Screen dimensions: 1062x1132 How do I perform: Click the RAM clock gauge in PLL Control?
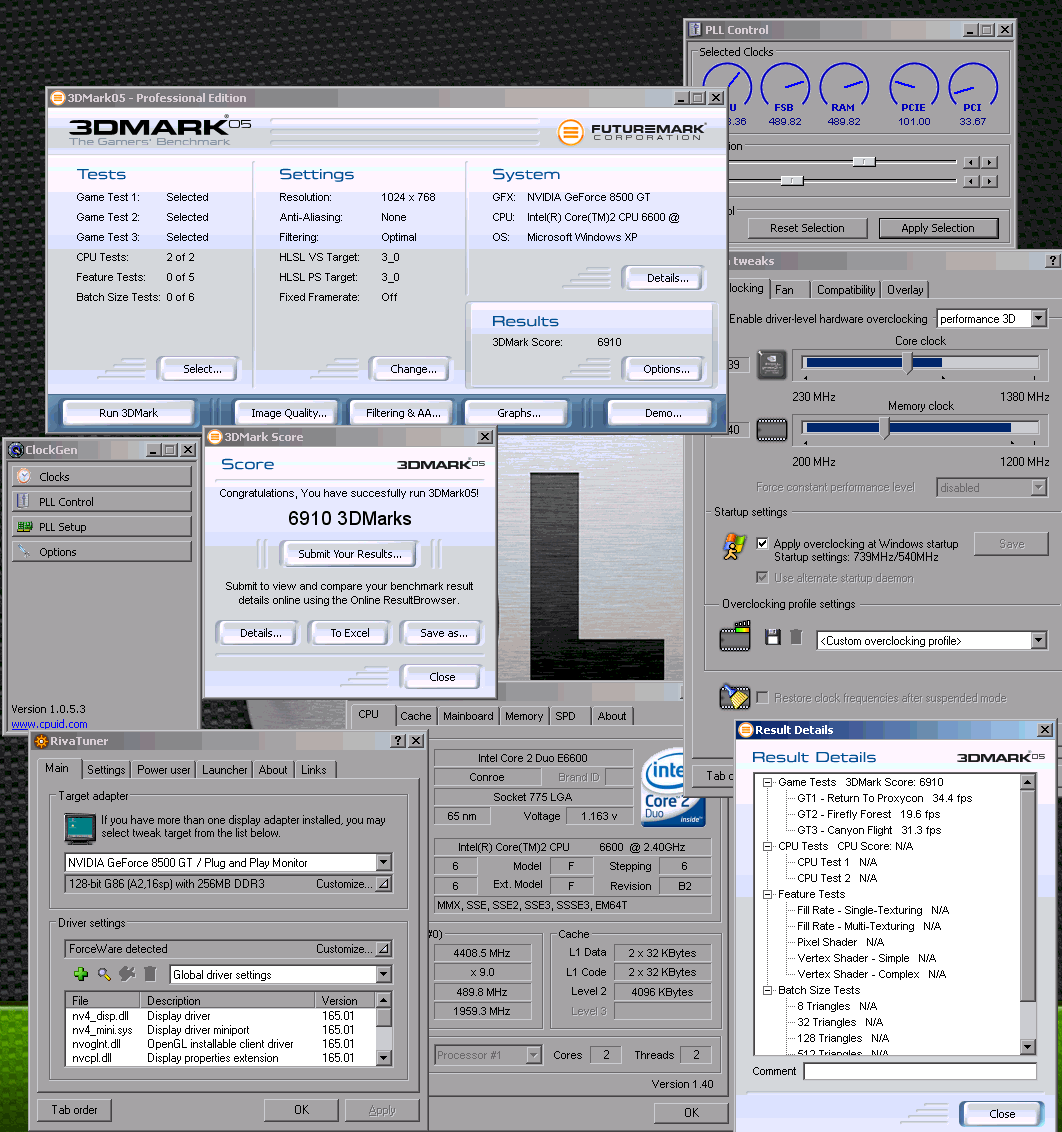pyautogui.click(x=844, y=87)
